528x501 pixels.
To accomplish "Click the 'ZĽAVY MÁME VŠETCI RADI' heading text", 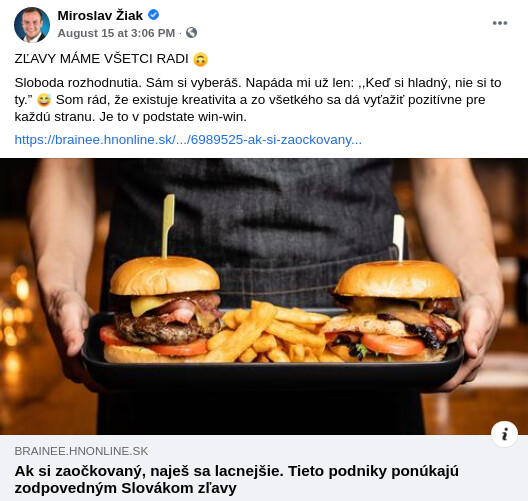I will 101,59.
